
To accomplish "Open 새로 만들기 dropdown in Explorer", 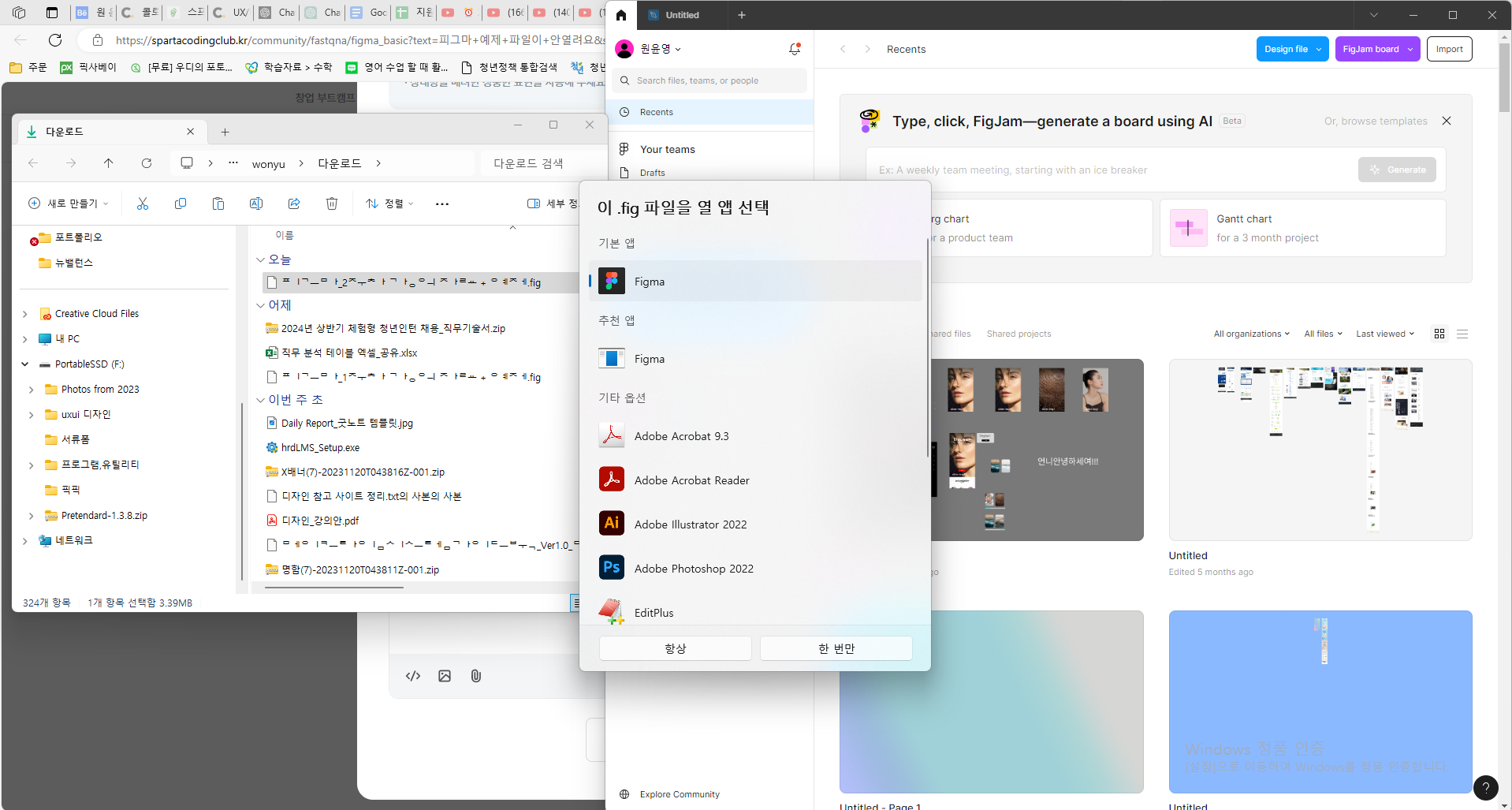I will click(x=69, y=203).
